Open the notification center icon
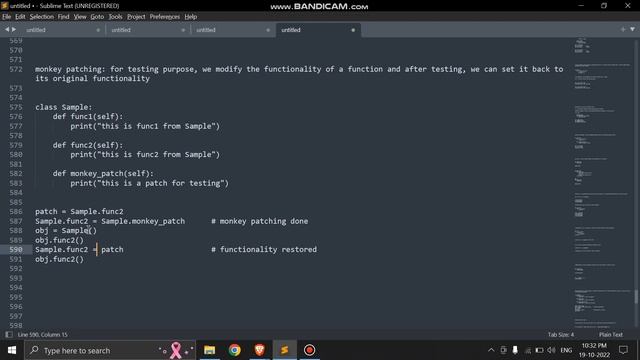Image resolution: width=640 pixels, height=360 pixels. click(623, 350)
